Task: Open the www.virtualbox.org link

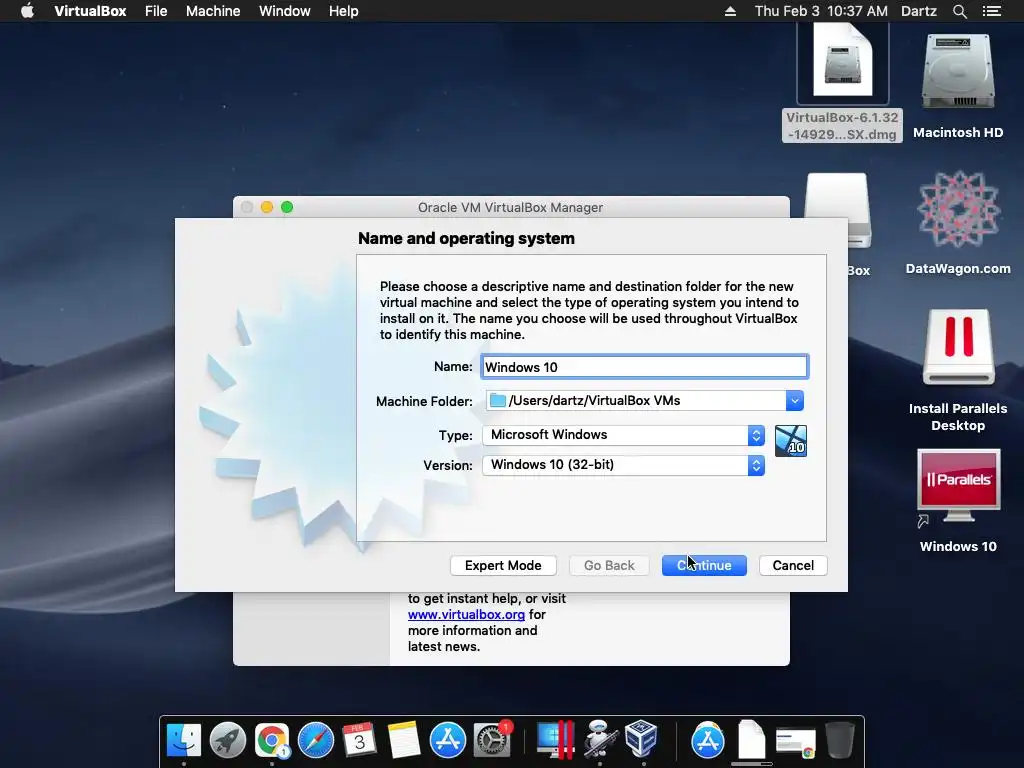Action: [x=466, y=615]
